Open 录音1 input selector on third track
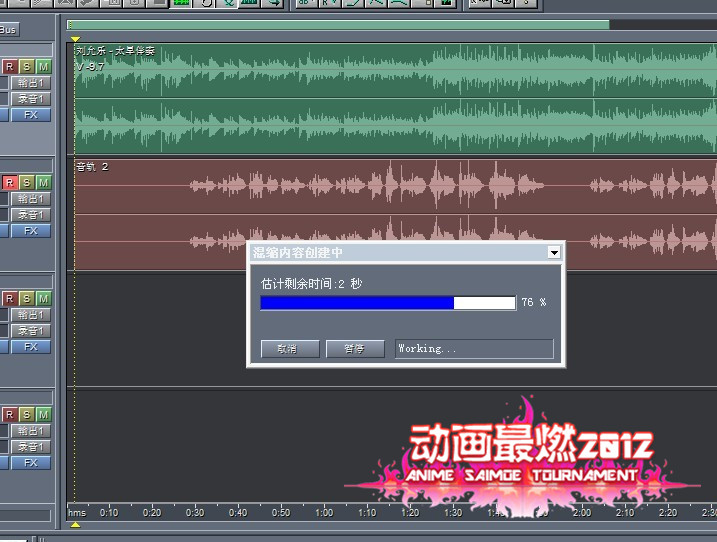Image resolution: width=717 pixels, height=542 pixels. (x=31, y=331)
